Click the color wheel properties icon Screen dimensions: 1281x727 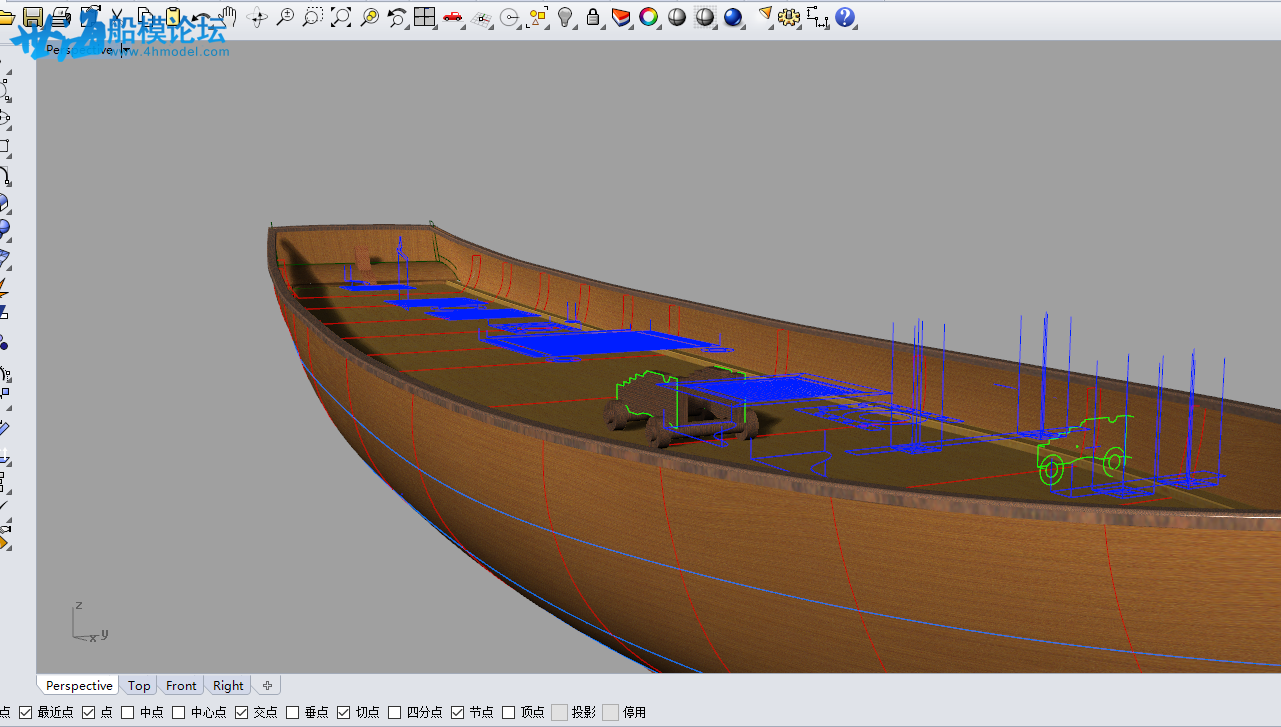point(649,17)
